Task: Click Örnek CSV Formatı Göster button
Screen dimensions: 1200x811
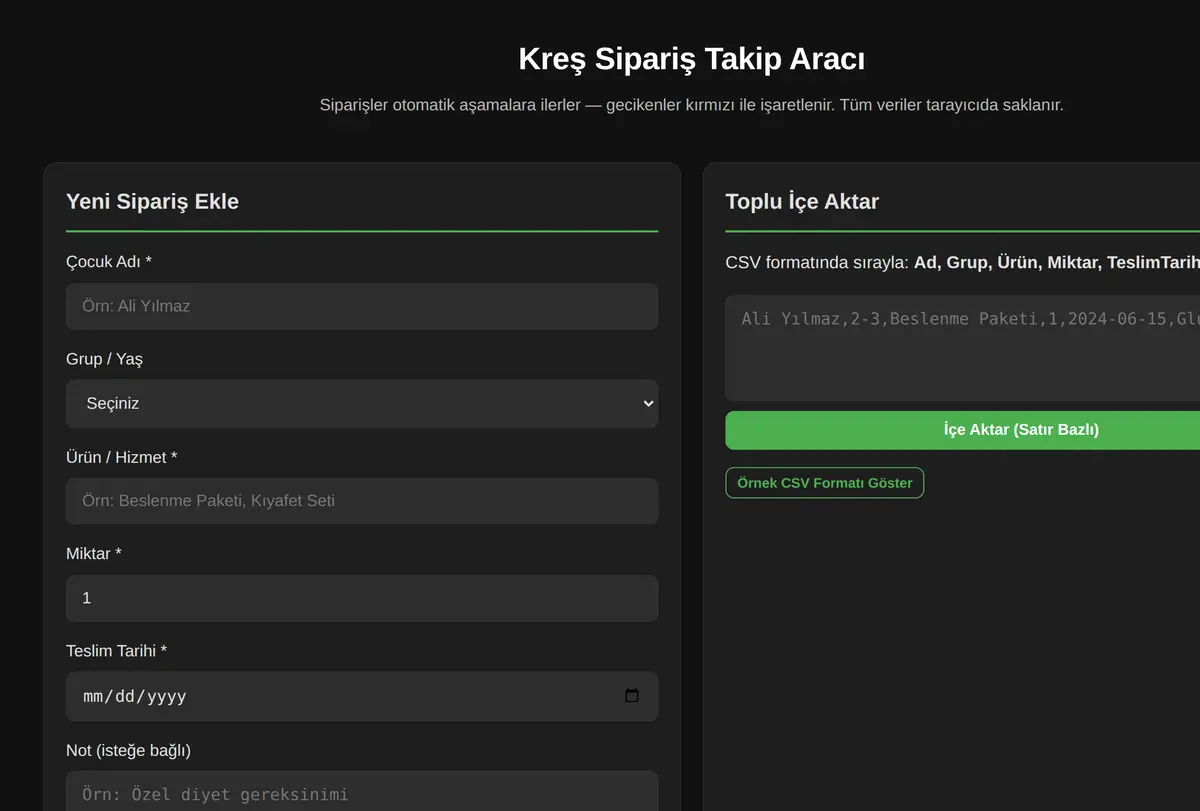Action: [824, 483]
